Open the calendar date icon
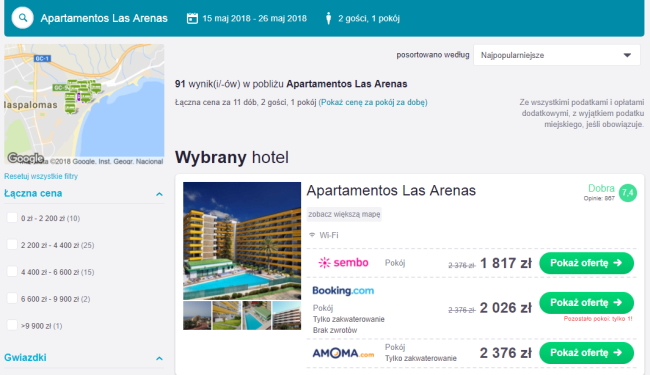 click(192, 18)
